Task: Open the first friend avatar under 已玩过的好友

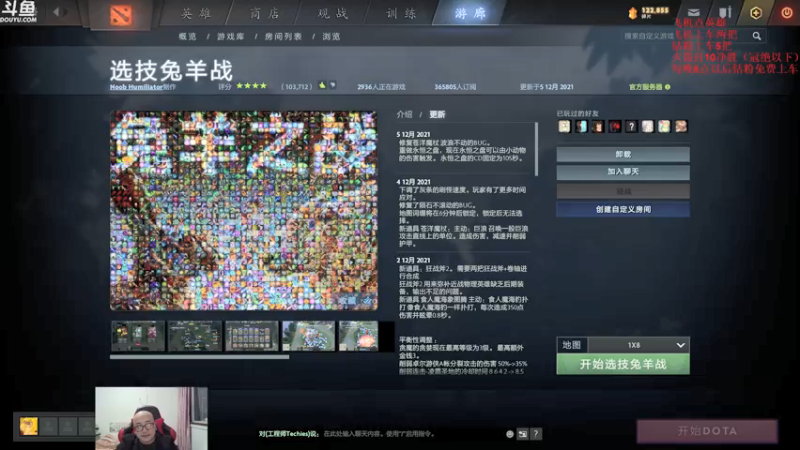Action: pos(564,126)
